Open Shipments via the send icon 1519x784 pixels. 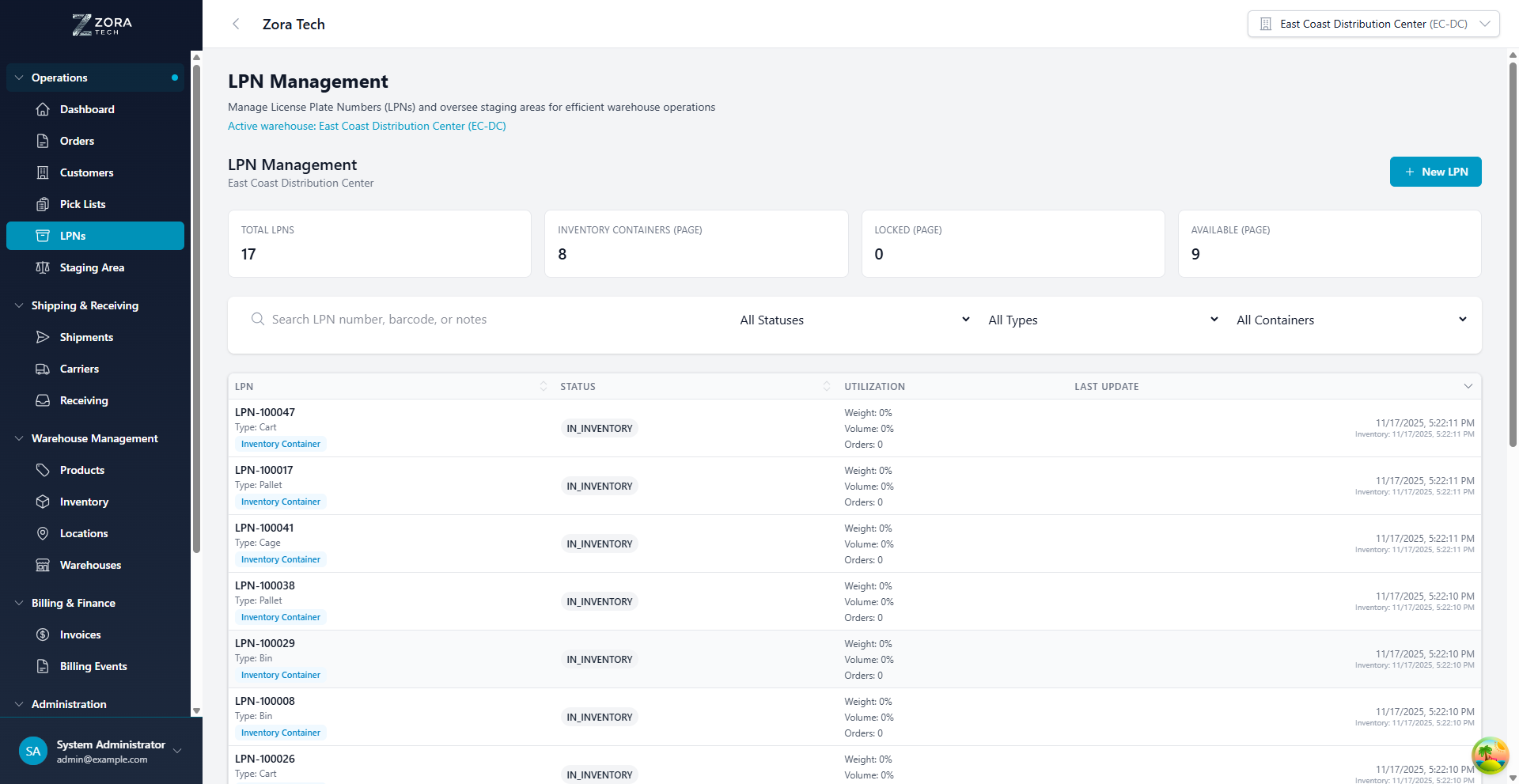click(44, 337)
